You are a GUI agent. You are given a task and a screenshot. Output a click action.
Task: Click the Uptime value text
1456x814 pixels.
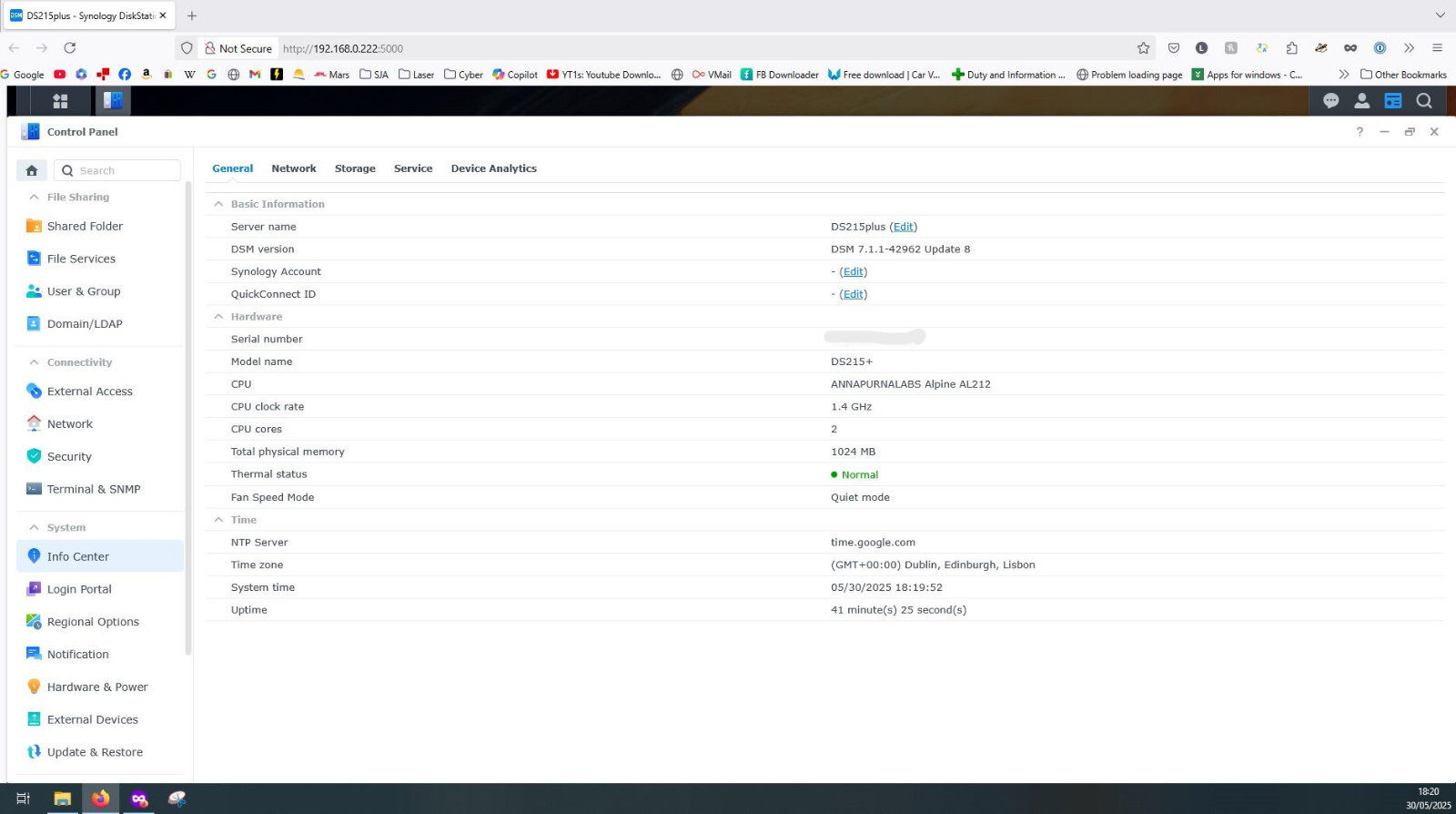(899, 610)
